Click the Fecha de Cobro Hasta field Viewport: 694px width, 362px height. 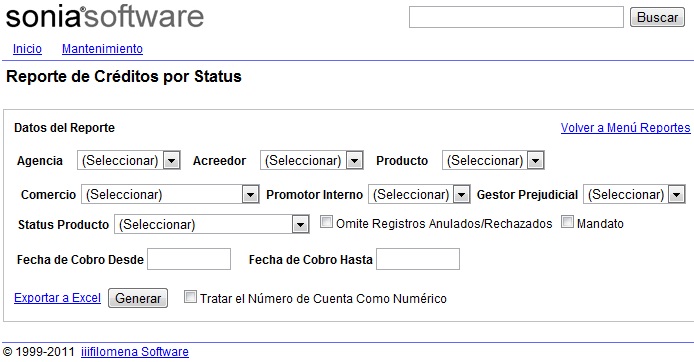tap(418, 259)
